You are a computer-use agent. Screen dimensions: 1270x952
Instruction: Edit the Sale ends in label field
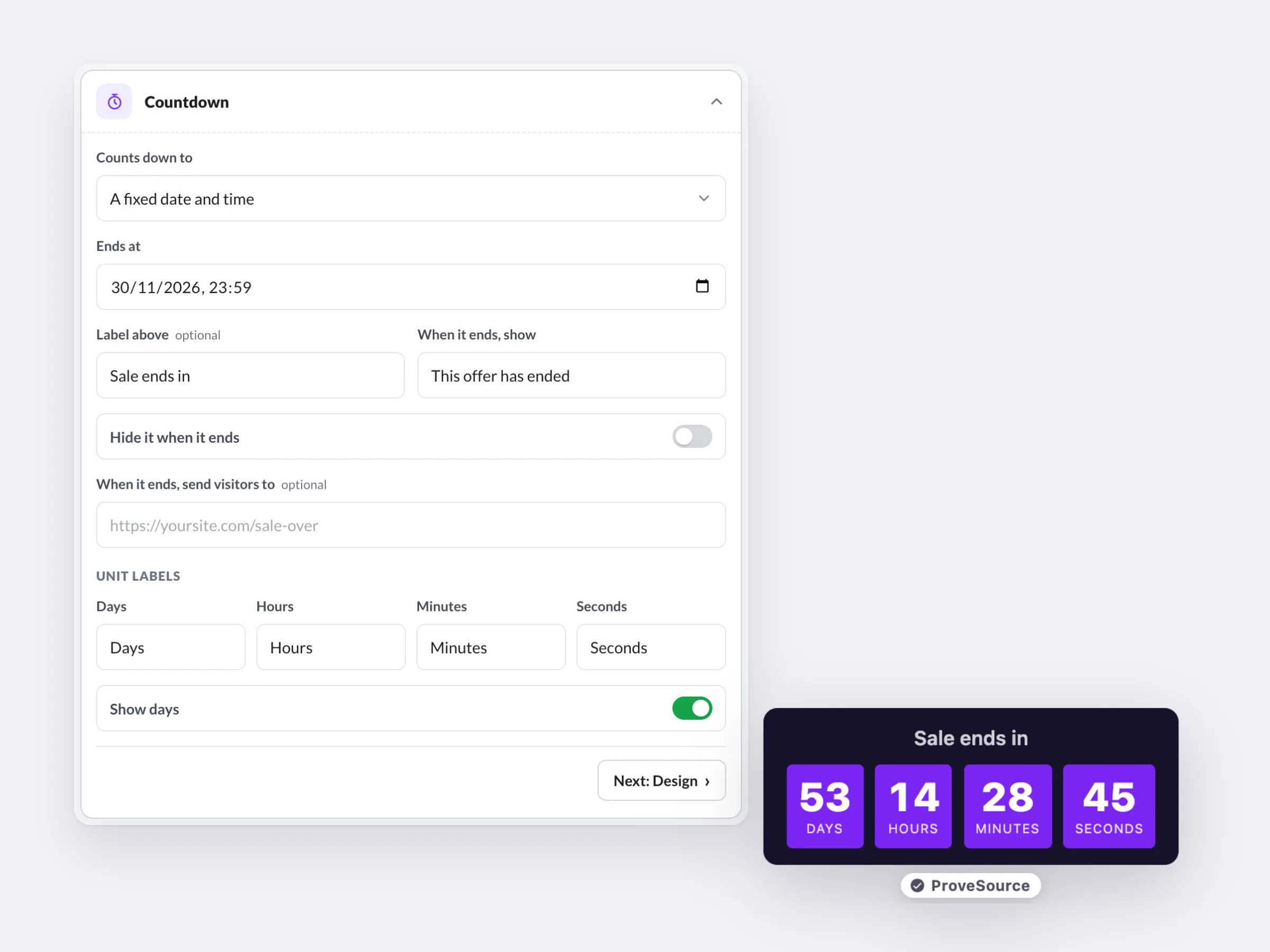click(250, 376)
